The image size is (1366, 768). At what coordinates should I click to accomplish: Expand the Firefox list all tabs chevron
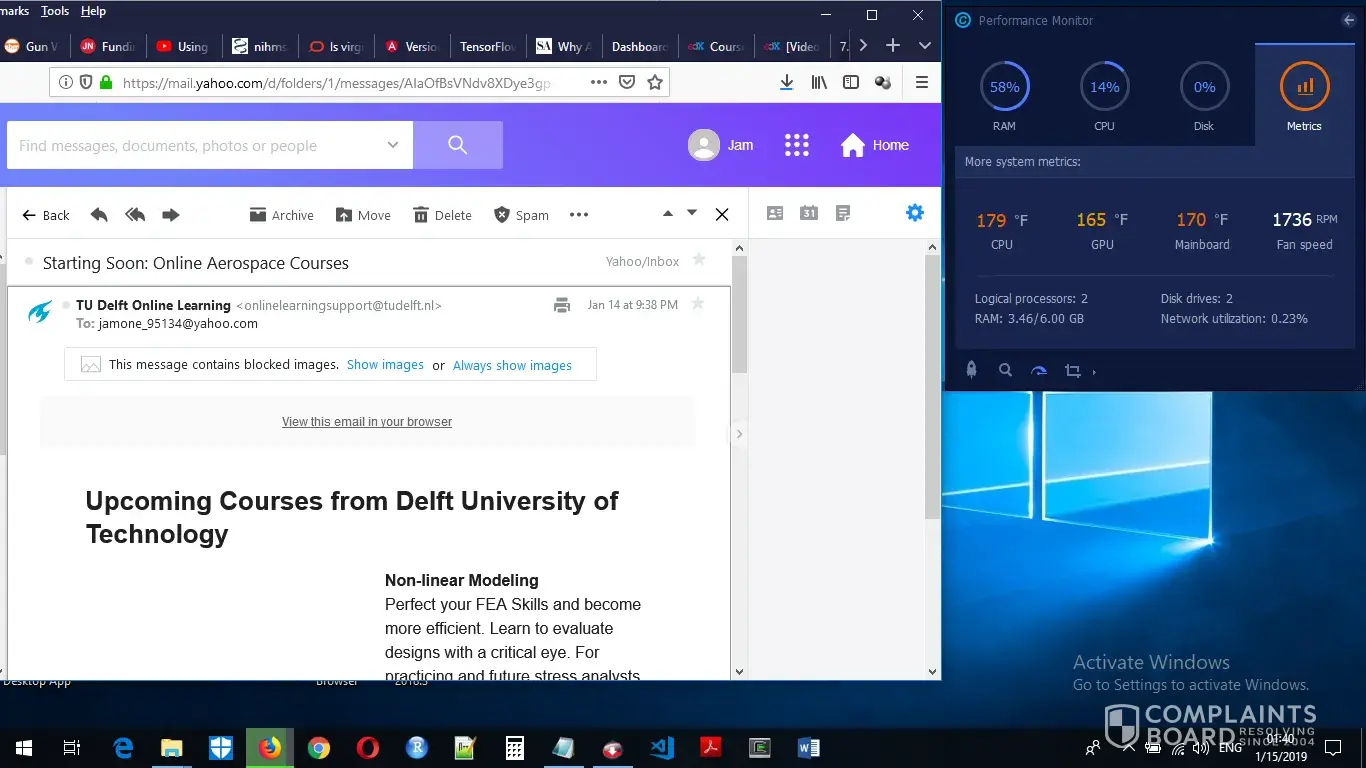click(x=925, y=45)
